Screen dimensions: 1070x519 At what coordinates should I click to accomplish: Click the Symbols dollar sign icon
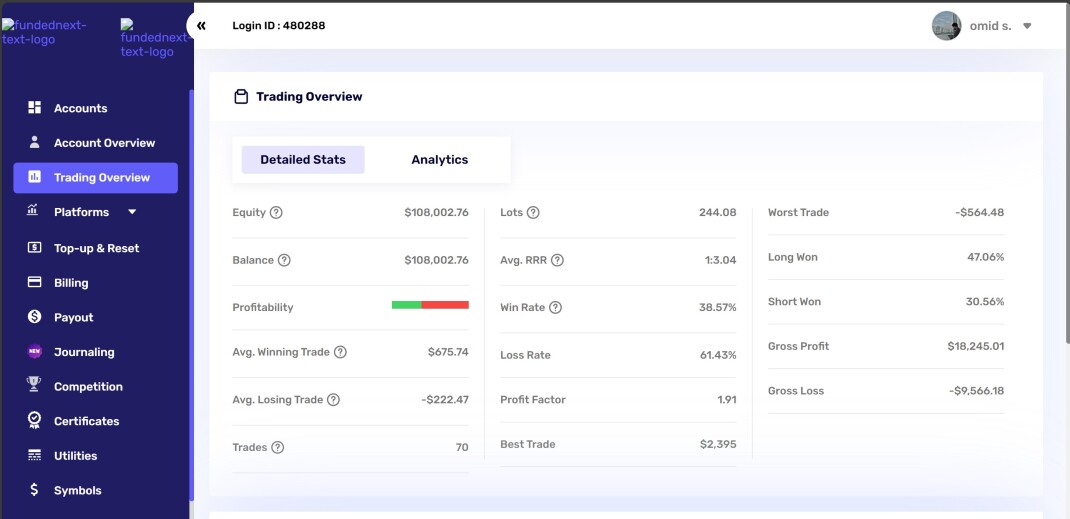click(x=34, y=490)
